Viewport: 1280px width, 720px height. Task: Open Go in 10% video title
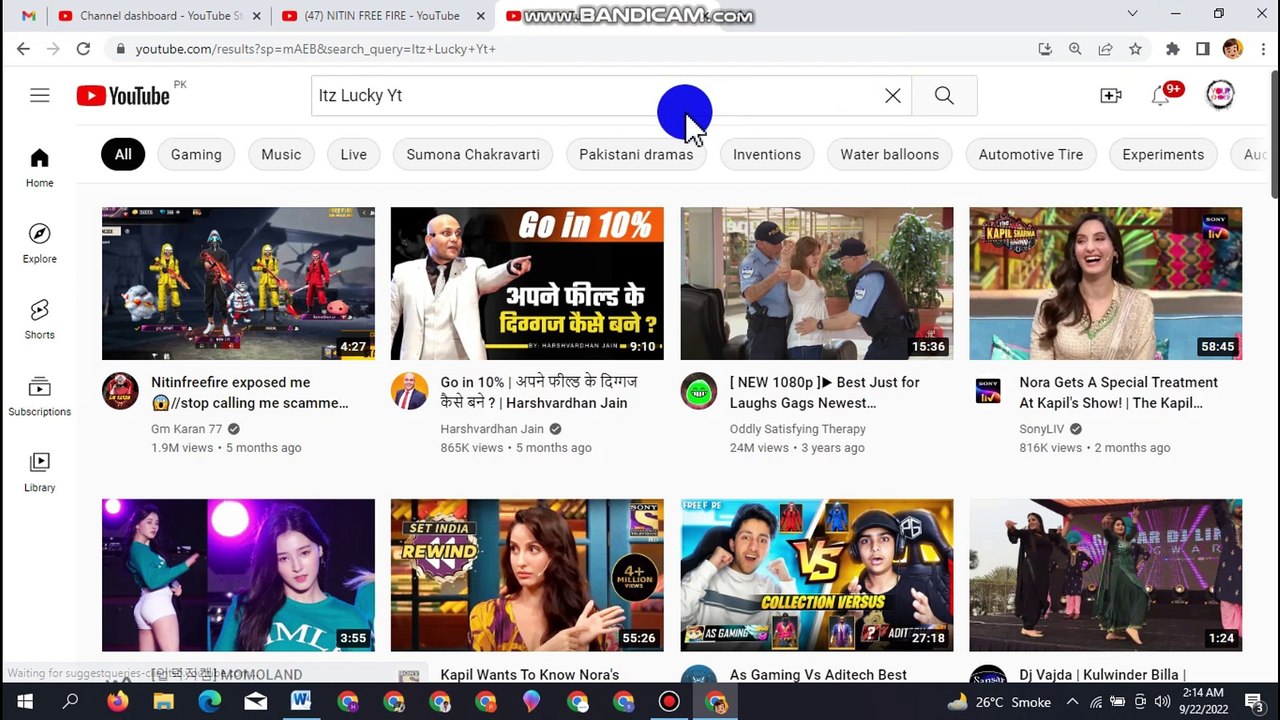click(539, 392)
